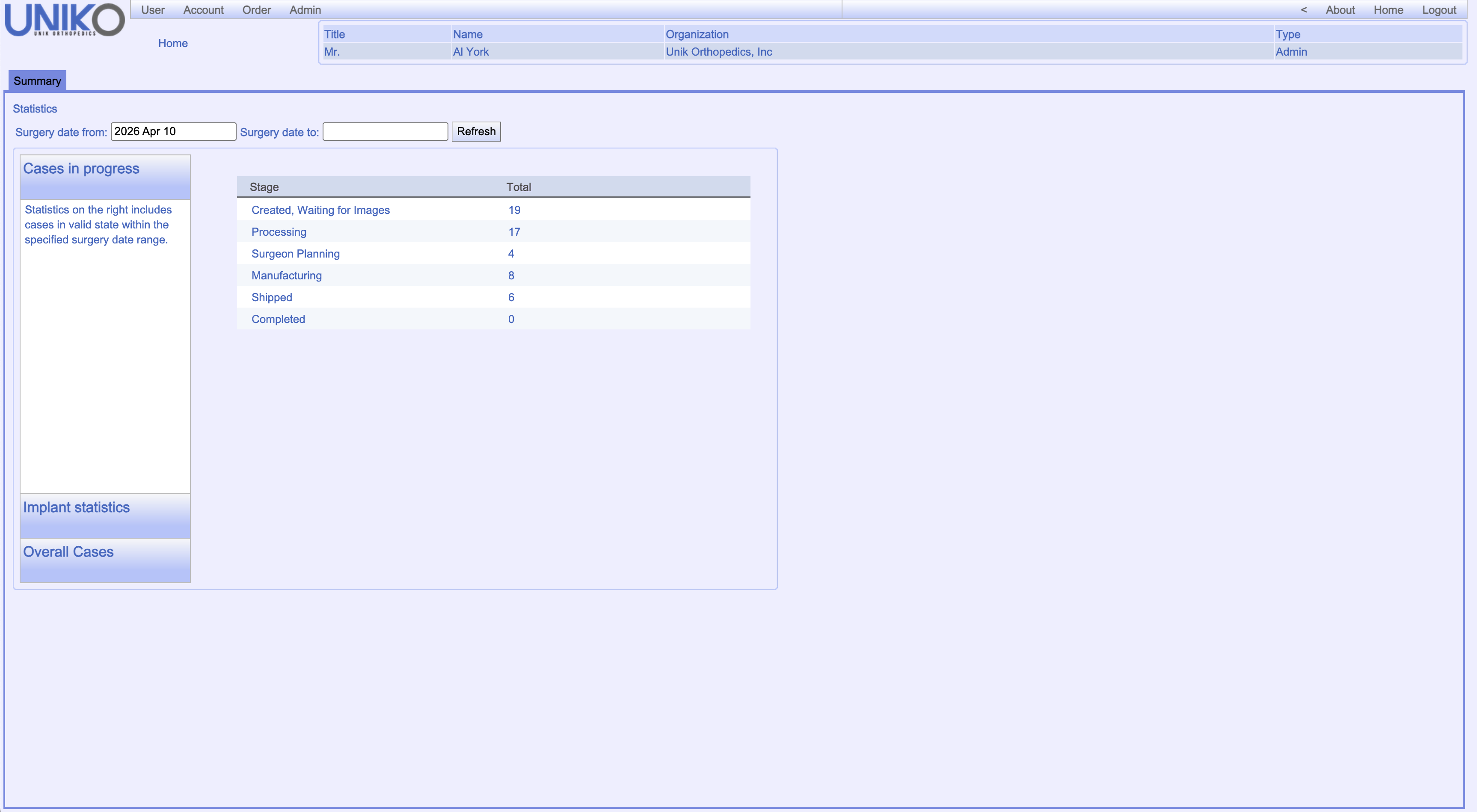The height and width of the screenshot is (812, 1477).
Task: Navigate to Home from the top bar
Action: 1388,10
